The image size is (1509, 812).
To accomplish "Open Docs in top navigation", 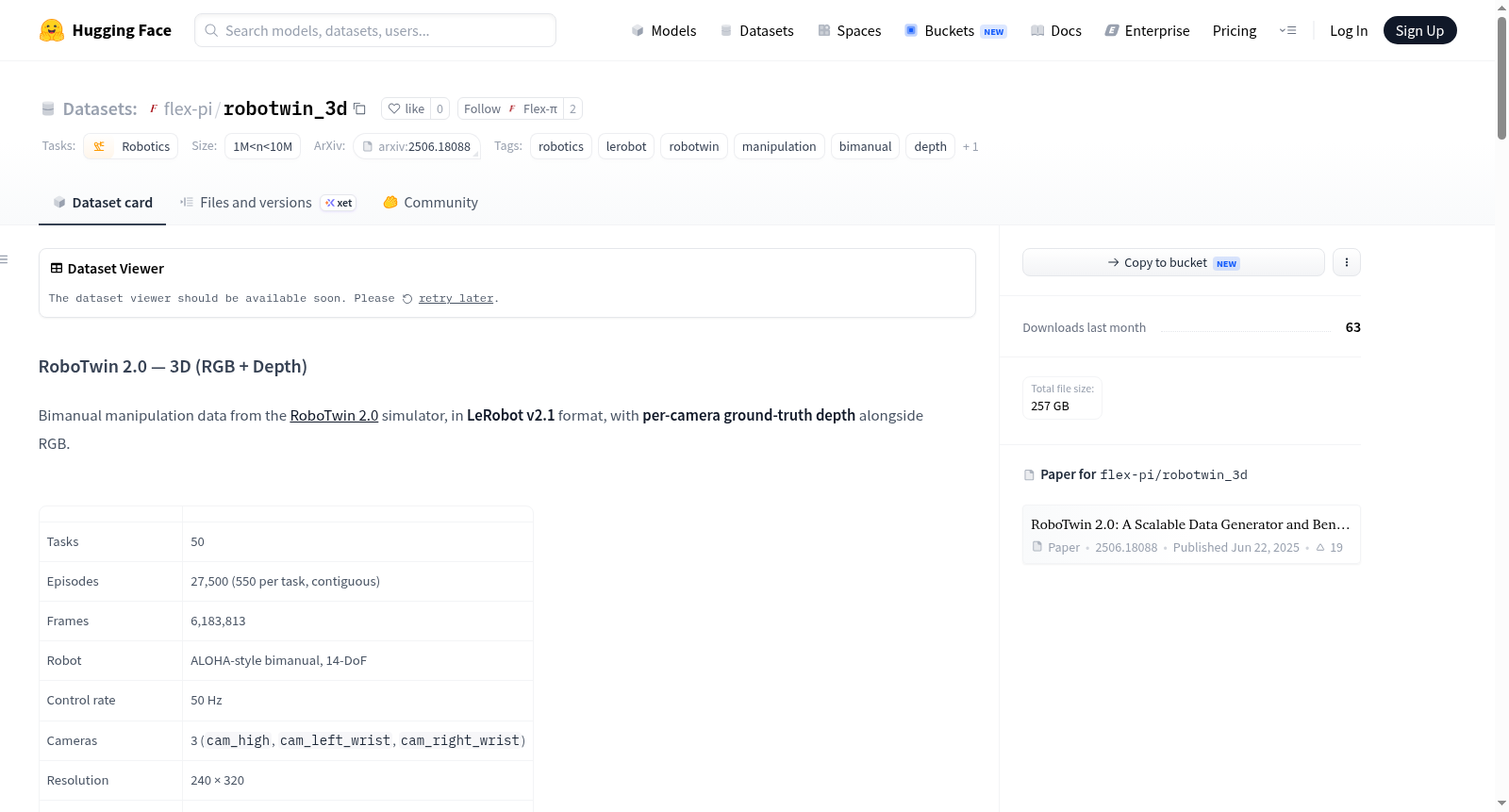I will click(1055, 30).
